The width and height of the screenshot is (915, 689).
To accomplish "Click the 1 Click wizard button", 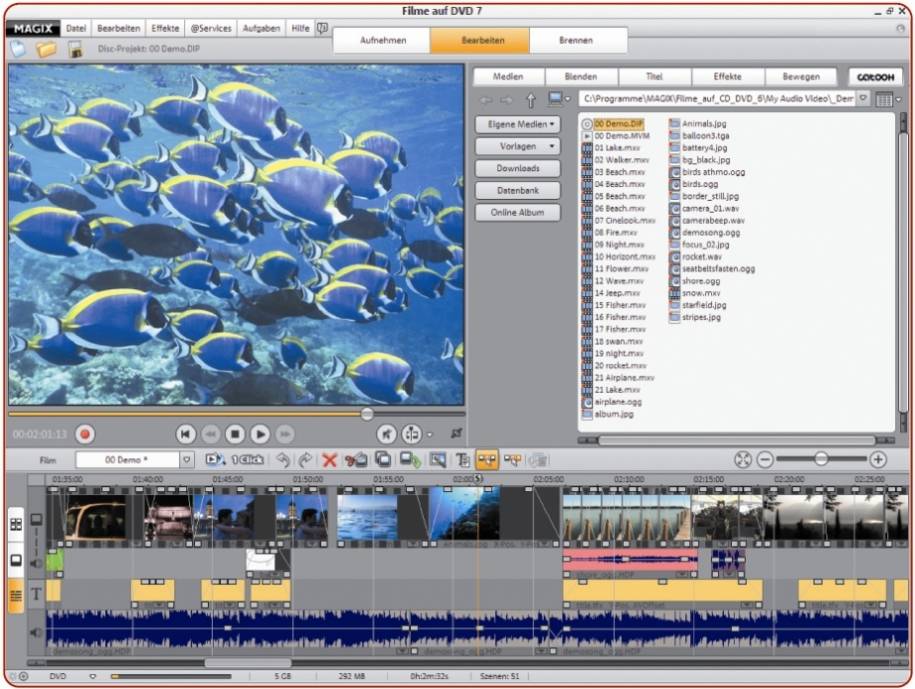I will point(247,460).
